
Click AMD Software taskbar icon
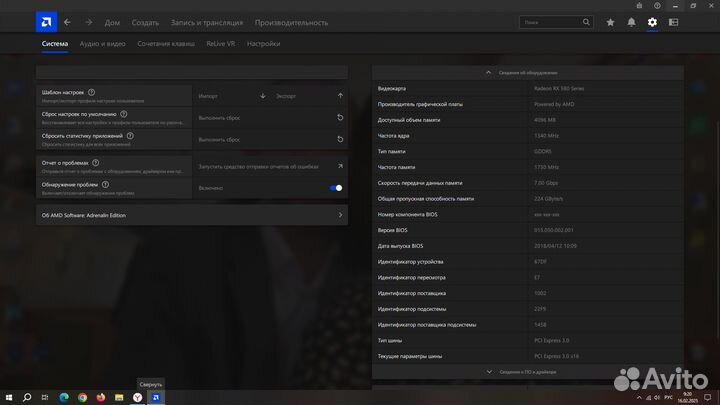(156, 398)
